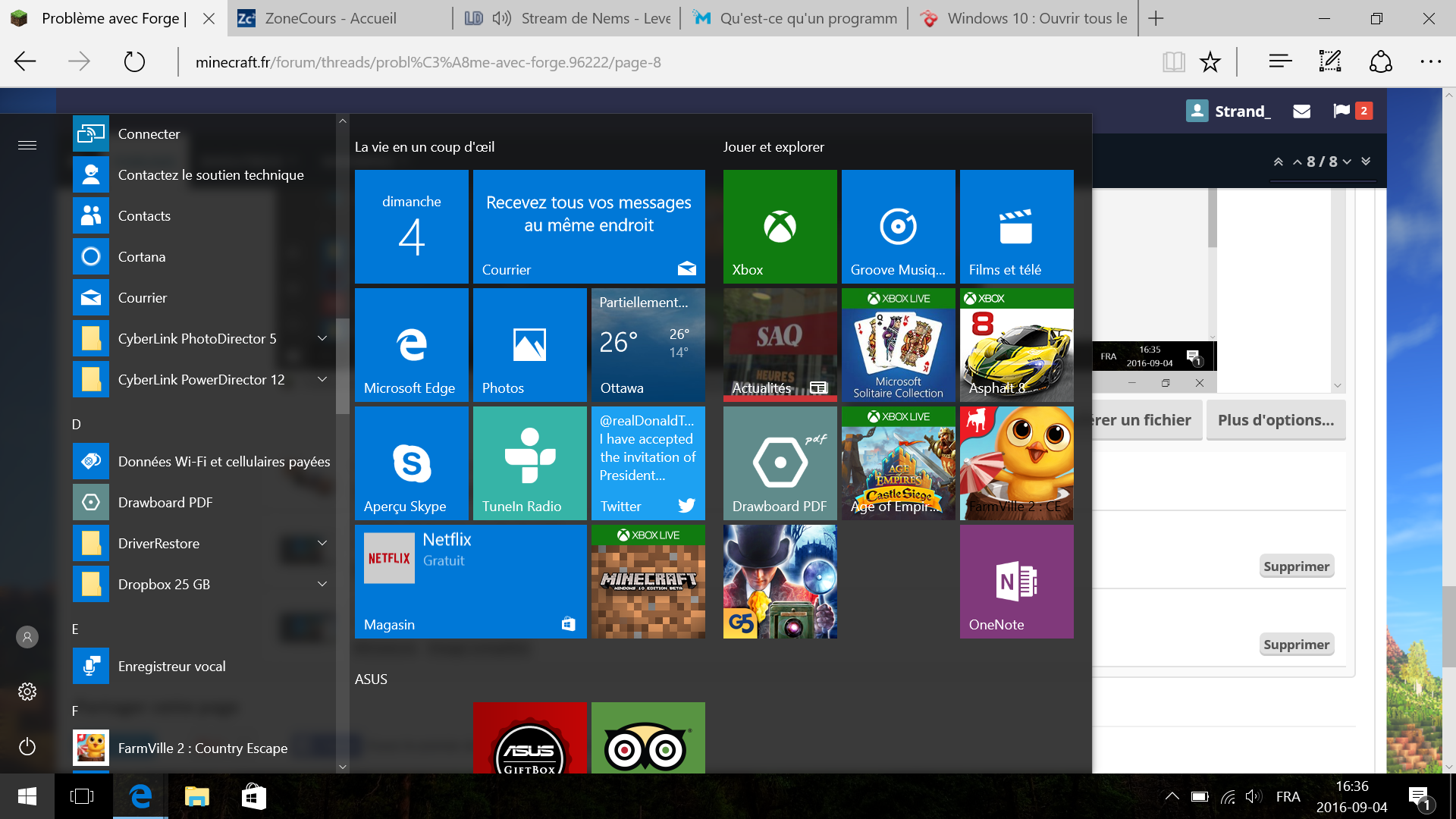The image size is (1456, 819).
Task: Open forum page number dropdown 8 / 8
Action: (x=1322, y=162)
